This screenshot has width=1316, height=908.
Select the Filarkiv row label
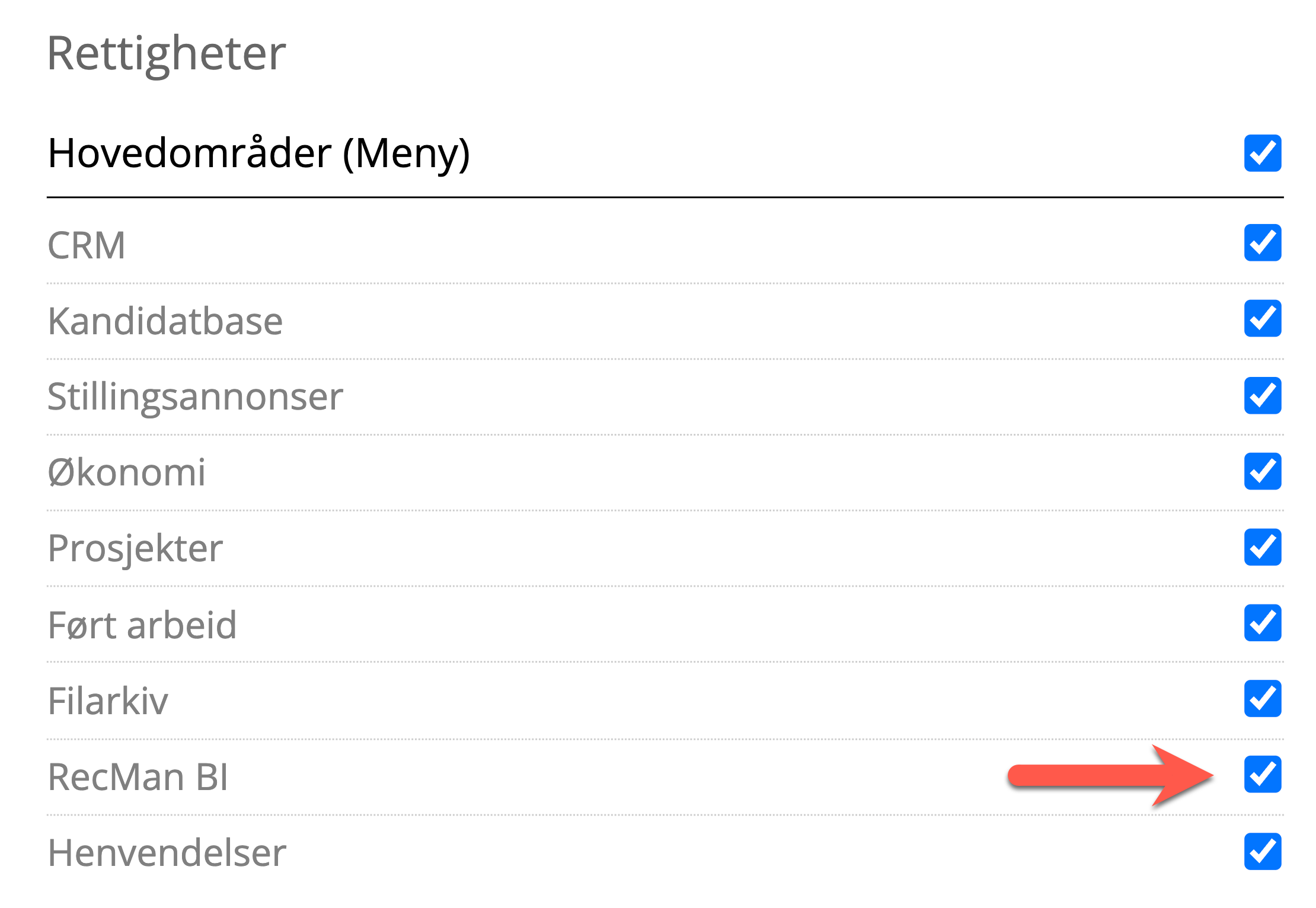click(108, 701)
